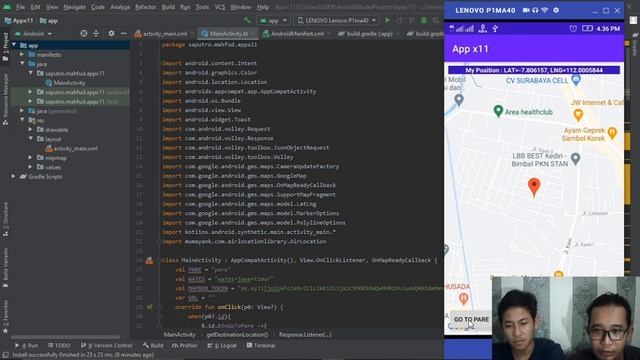Toggle the Run tool window button
This screenshot has height=360, width=640.
tap(27, 345)
